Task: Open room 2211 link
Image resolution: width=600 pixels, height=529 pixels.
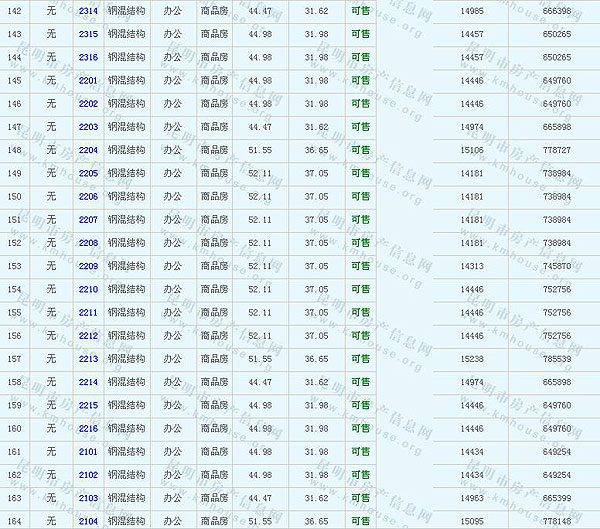Action: (x=88, y=312)
